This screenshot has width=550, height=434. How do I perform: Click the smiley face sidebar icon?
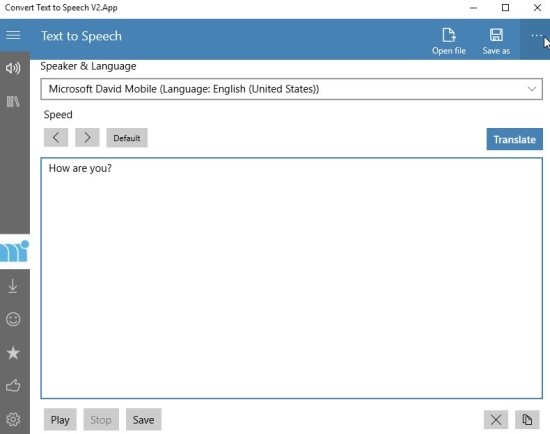(13, 319)
